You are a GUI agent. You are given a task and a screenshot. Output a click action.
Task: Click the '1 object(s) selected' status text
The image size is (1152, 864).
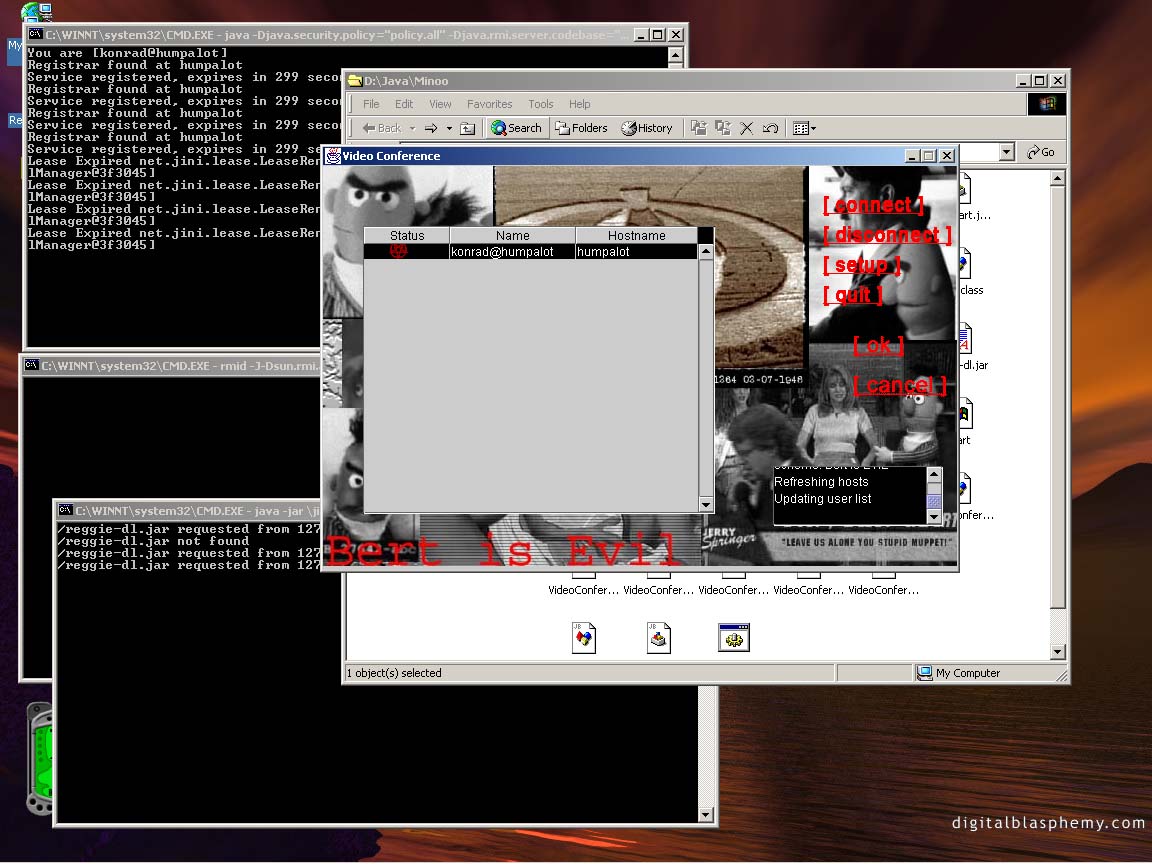pos(394,673)
